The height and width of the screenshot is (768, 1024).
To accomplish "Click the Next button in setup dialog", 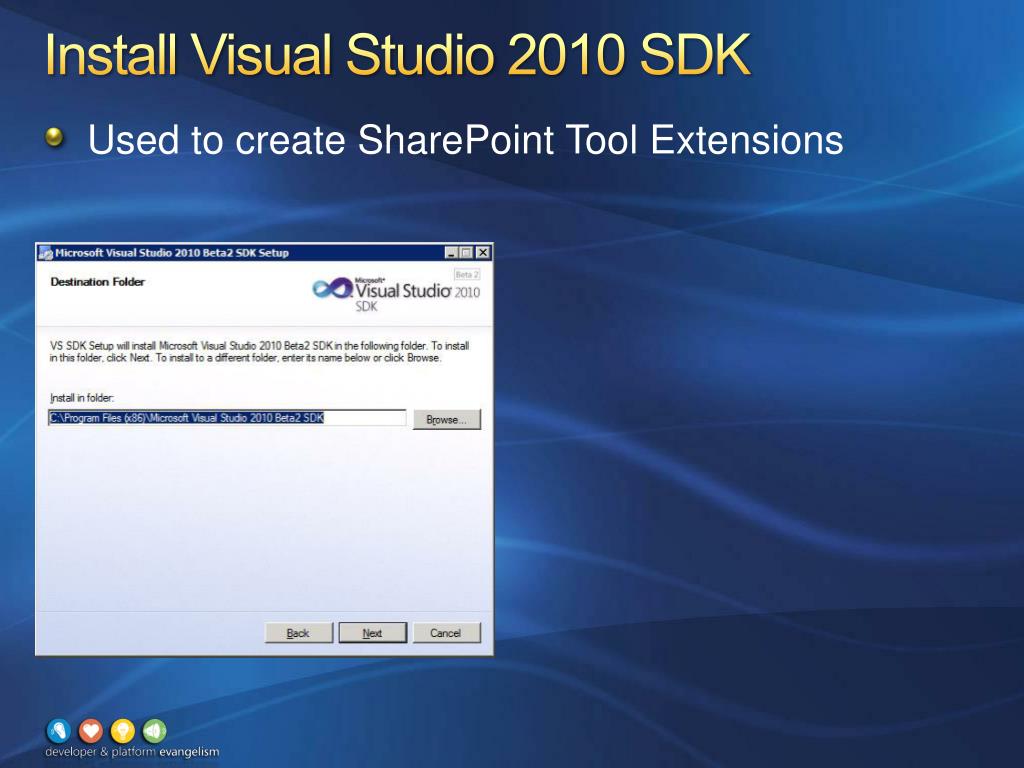I will coord(372,632).
